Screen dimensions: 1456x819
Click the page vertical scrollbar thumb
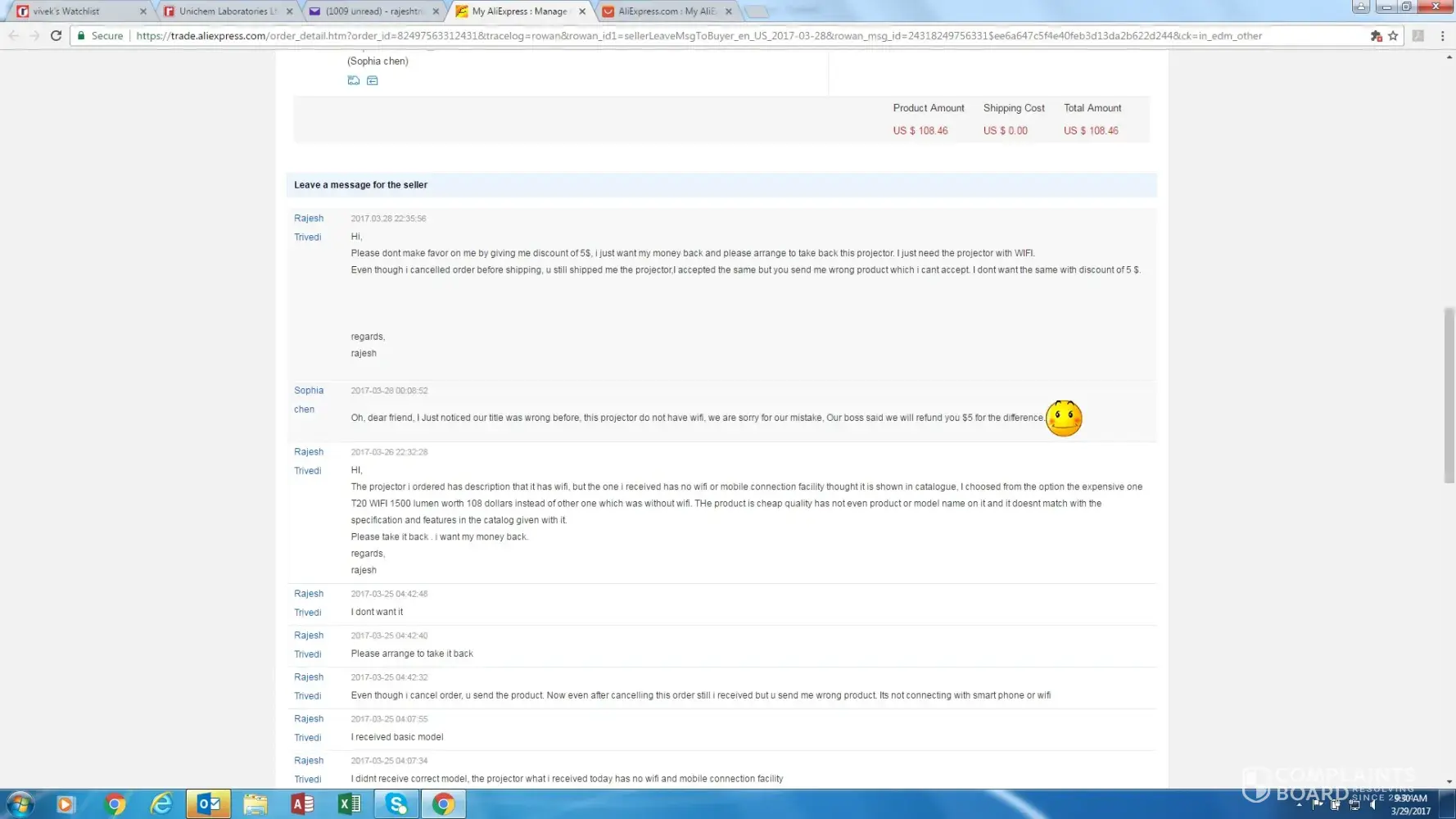tap(1449, 396)
